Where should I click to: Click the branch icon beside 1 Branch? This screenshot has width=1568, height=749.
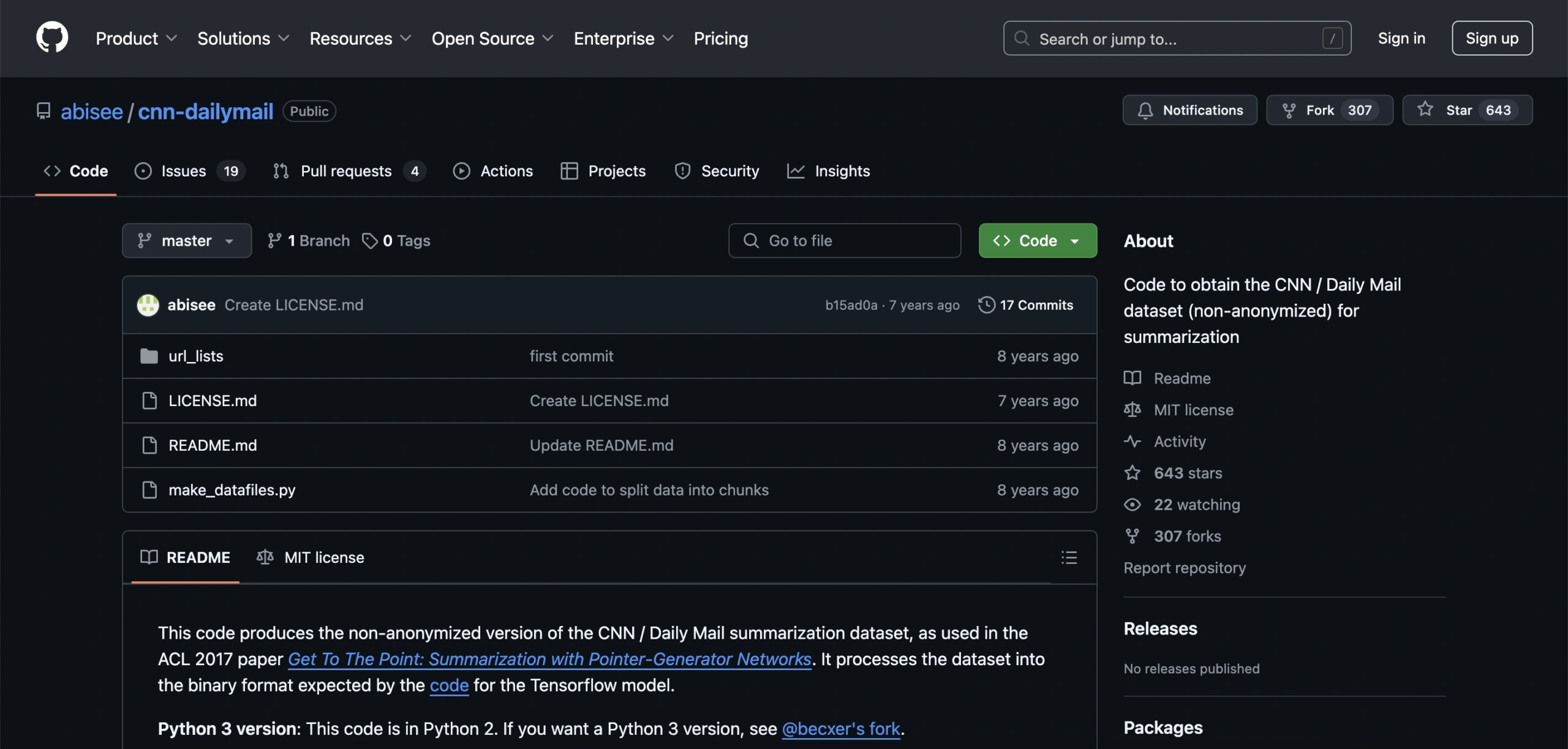click(274, 241)
